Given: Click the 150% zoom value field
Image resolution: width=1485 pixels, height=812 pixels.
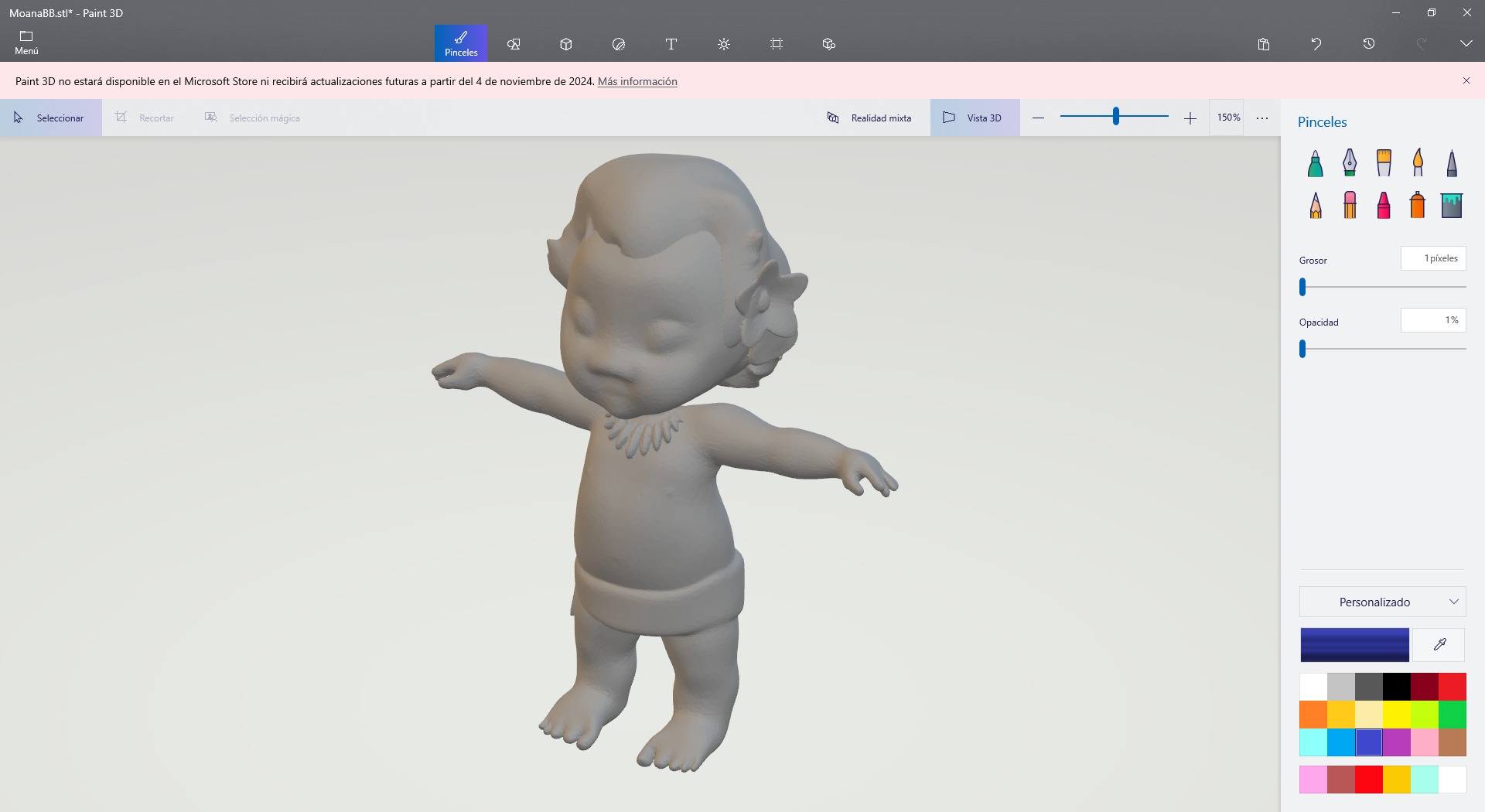Looking at the screenshot, I should (x=1227, y=118).
